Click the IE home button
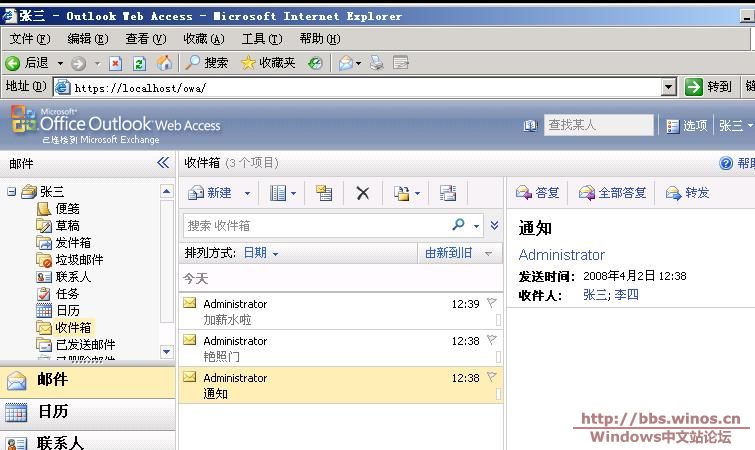The width and height of the screenshot is (755, 450). tap(164, 63)
